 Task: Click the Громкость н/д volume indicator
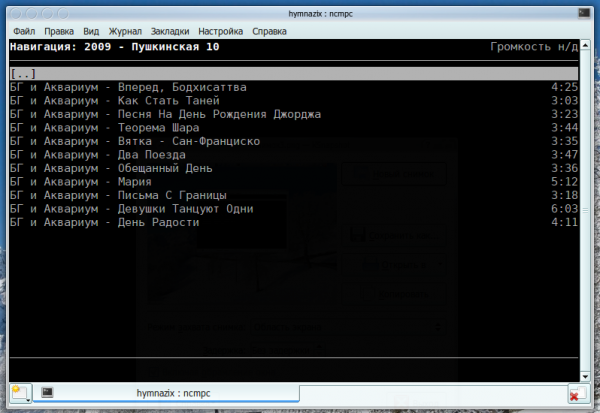[x=534, y=47]
